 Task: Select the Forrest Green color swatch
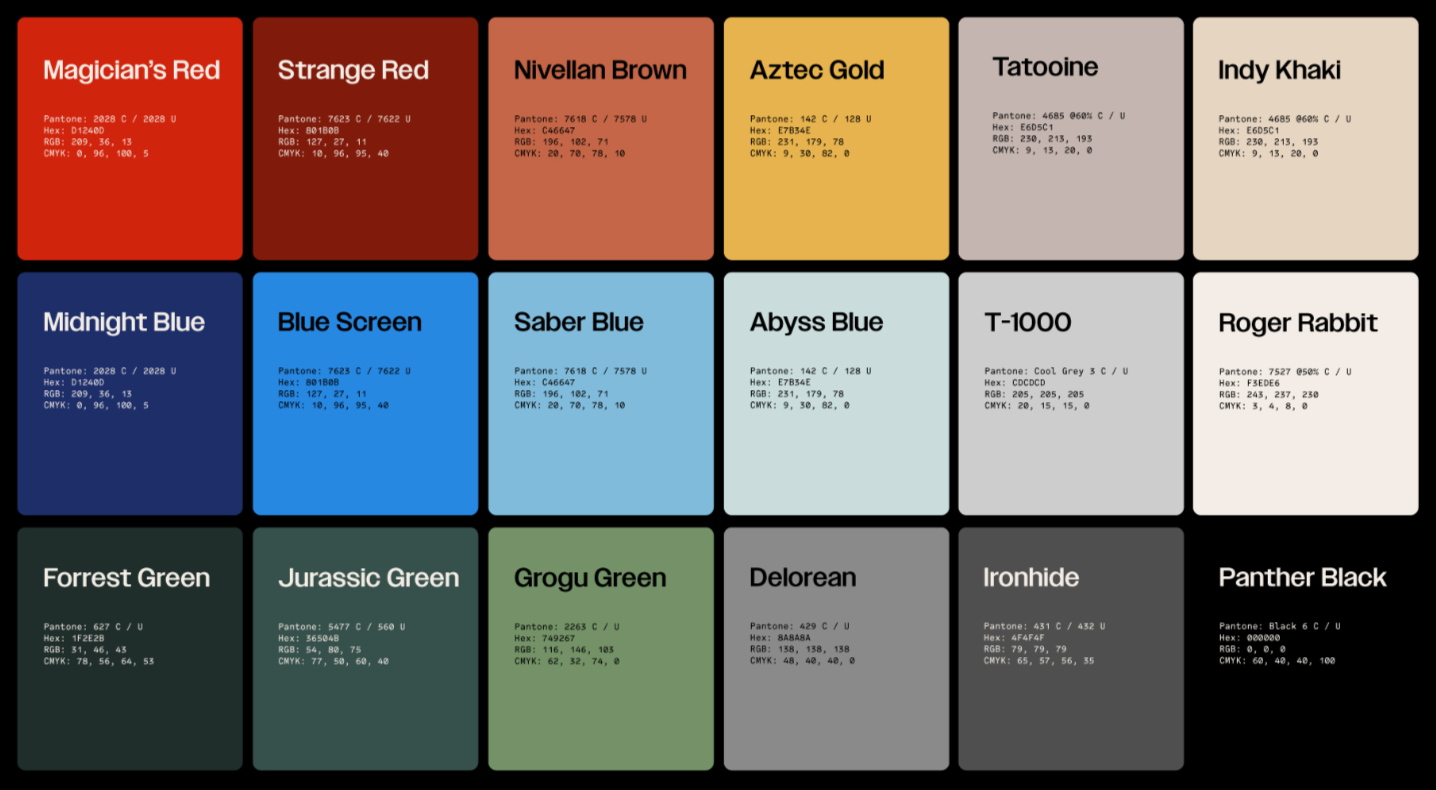tap(130, 649)
